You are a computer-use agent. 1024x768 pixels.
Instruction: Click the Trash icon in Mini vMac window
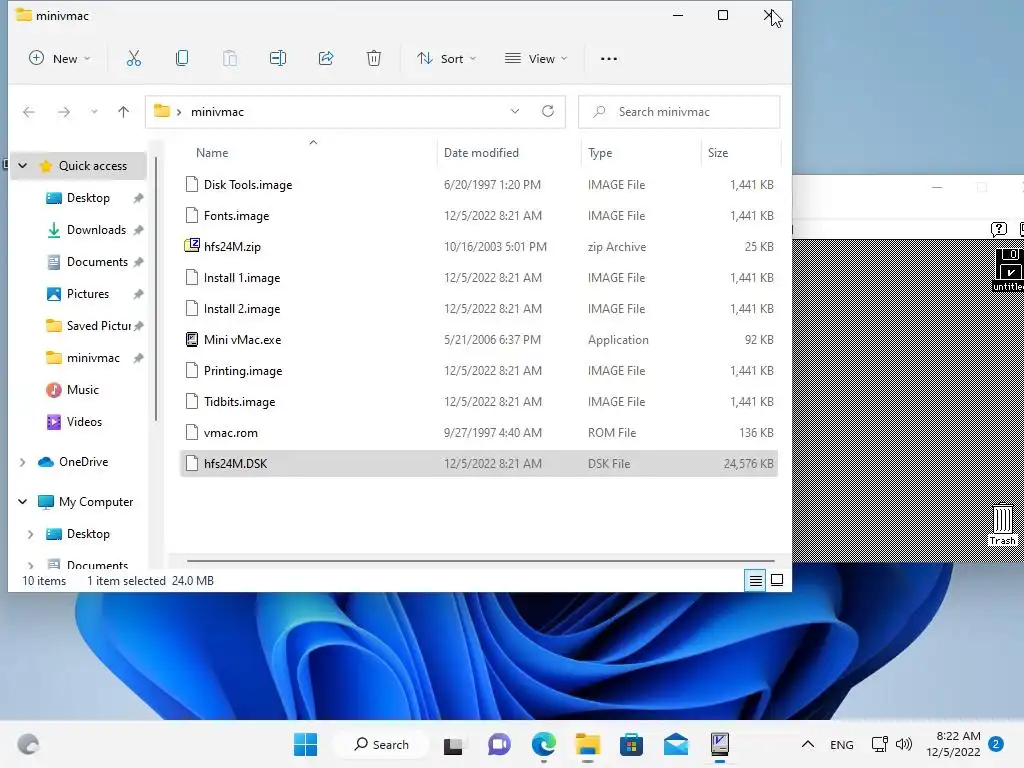[1002, 524]
